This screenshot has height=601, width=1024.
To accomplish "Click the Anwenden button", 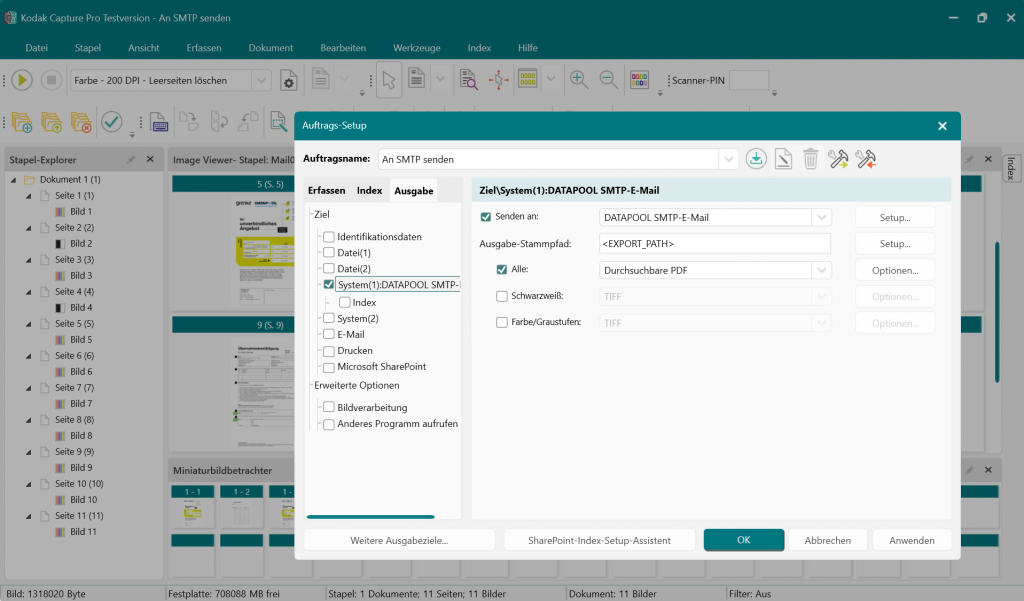I will click(912, 540).
